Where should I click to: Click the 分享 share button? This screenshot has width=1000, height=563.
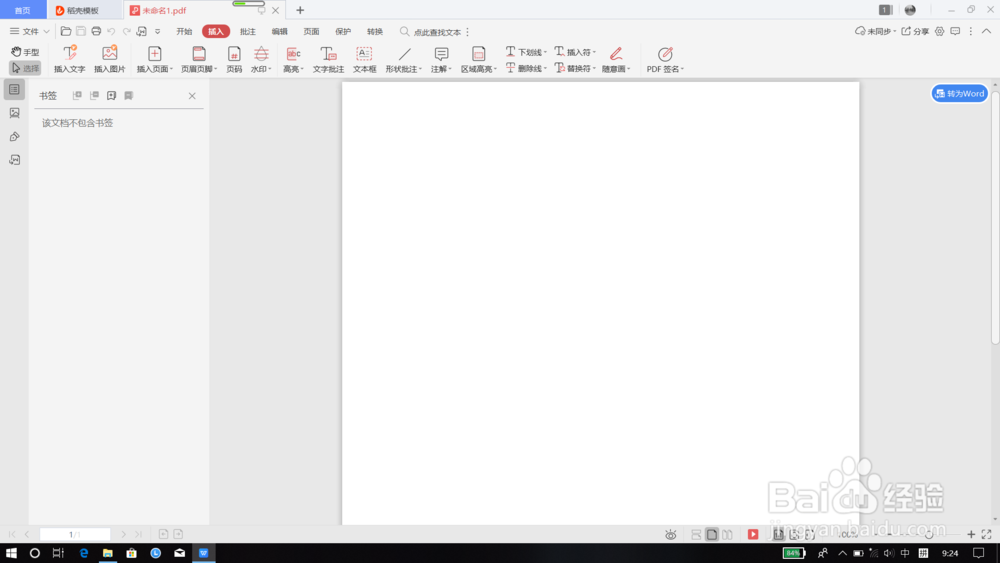point(915,31)
